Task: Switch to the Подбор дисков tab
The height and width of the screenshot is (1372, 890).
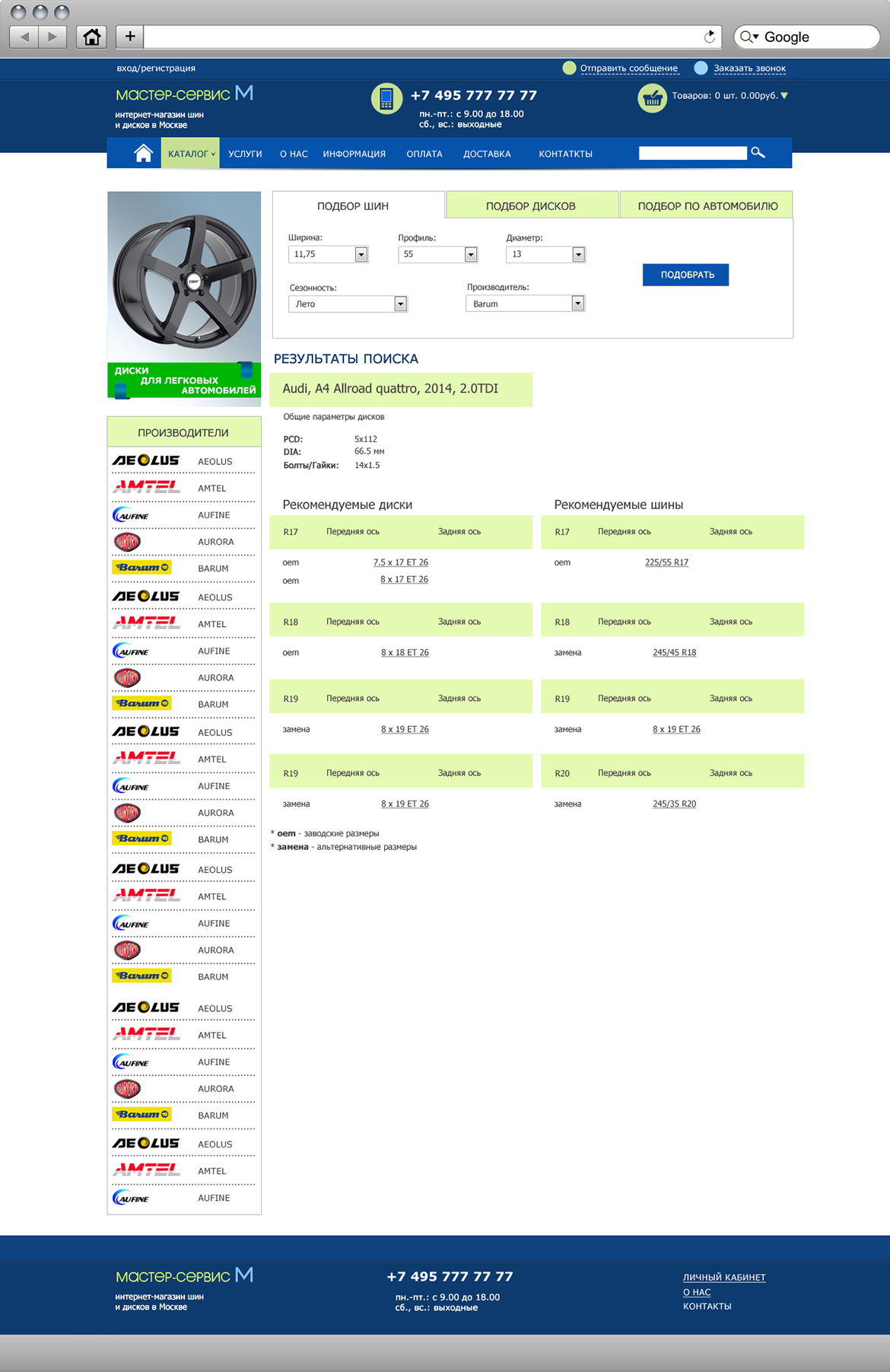Action: tap(531, 205)
